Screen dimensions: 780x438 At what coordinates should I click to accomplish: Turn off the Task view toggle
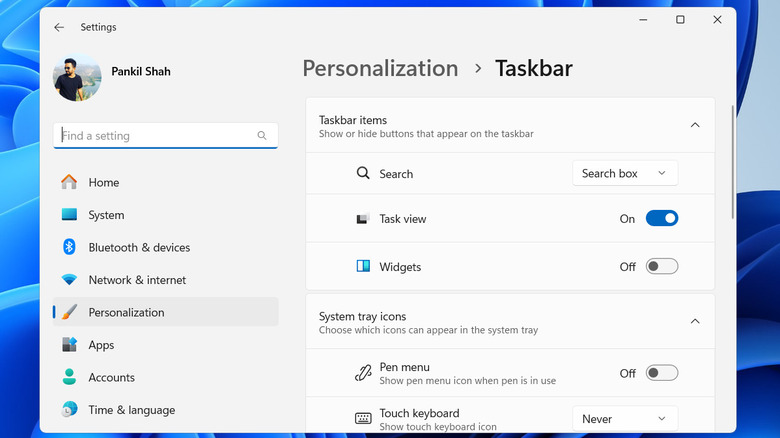point(662,218)
